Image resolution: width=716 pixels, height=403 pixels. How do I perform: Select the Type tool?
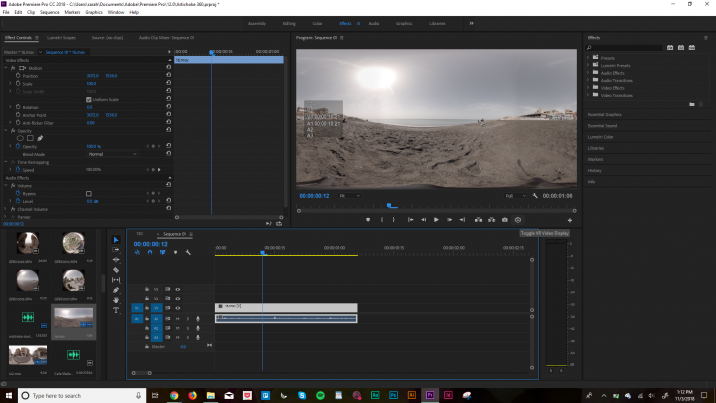point(116,310)
